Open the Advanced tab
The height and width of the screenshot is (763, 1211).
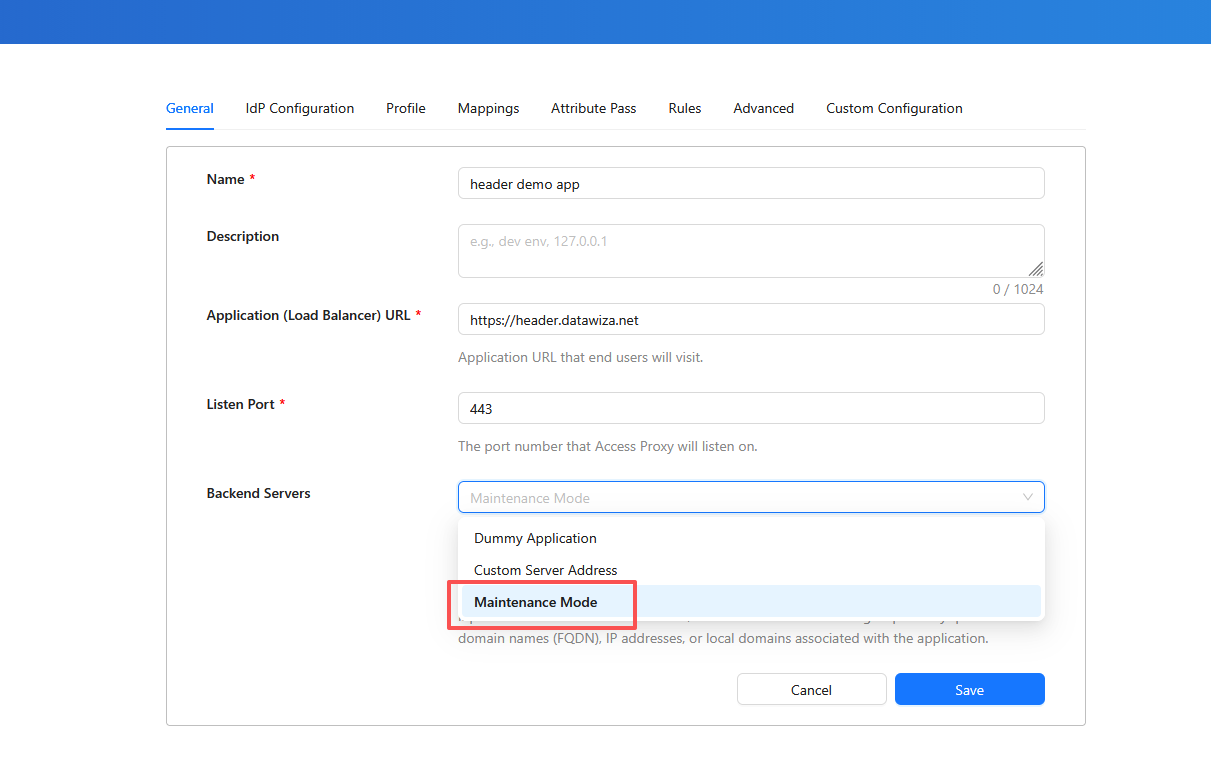click(x=763, y=108)
